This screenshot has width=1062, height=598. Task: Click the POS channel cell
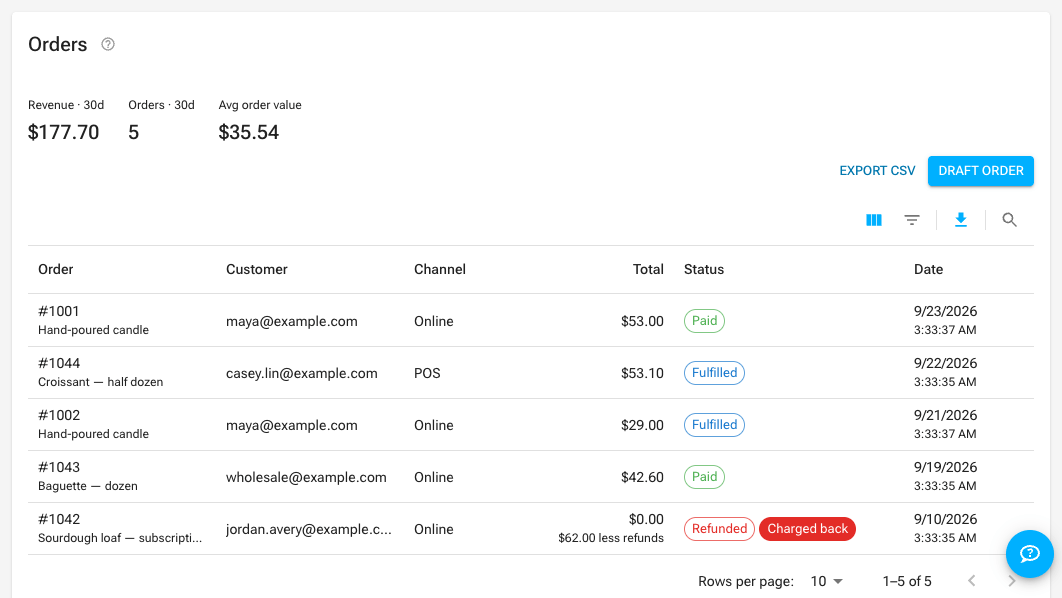tap(427, 373)
